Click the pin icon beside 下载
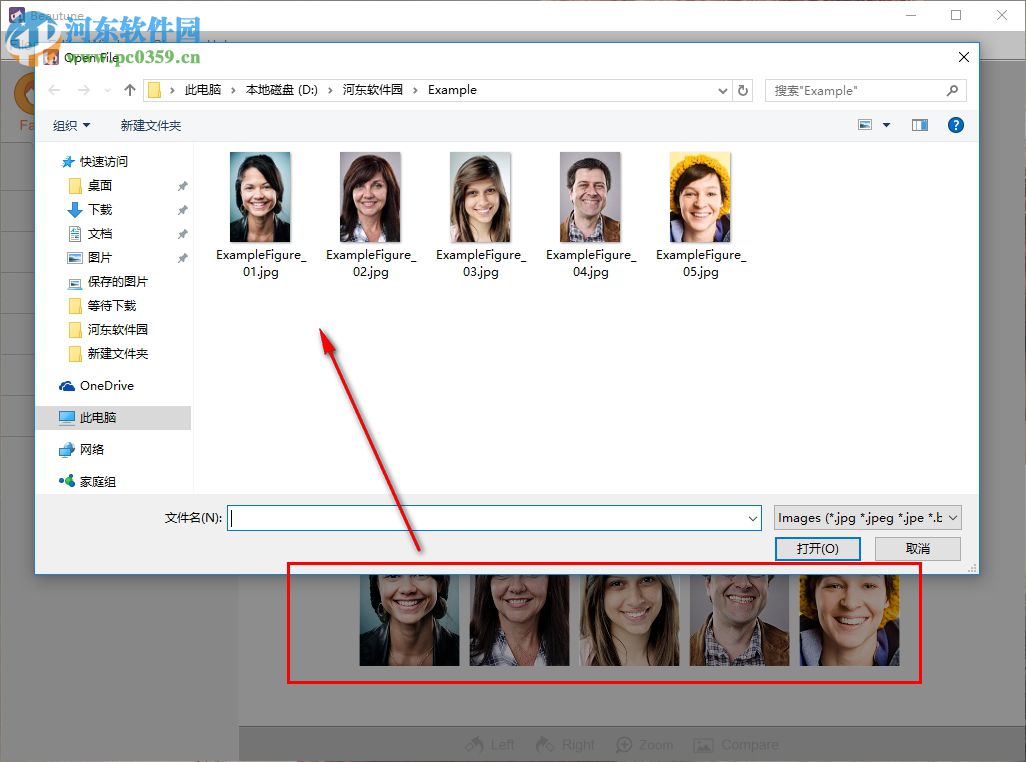The height and width of the screenshot is (762, 1026). coord(183,210)
